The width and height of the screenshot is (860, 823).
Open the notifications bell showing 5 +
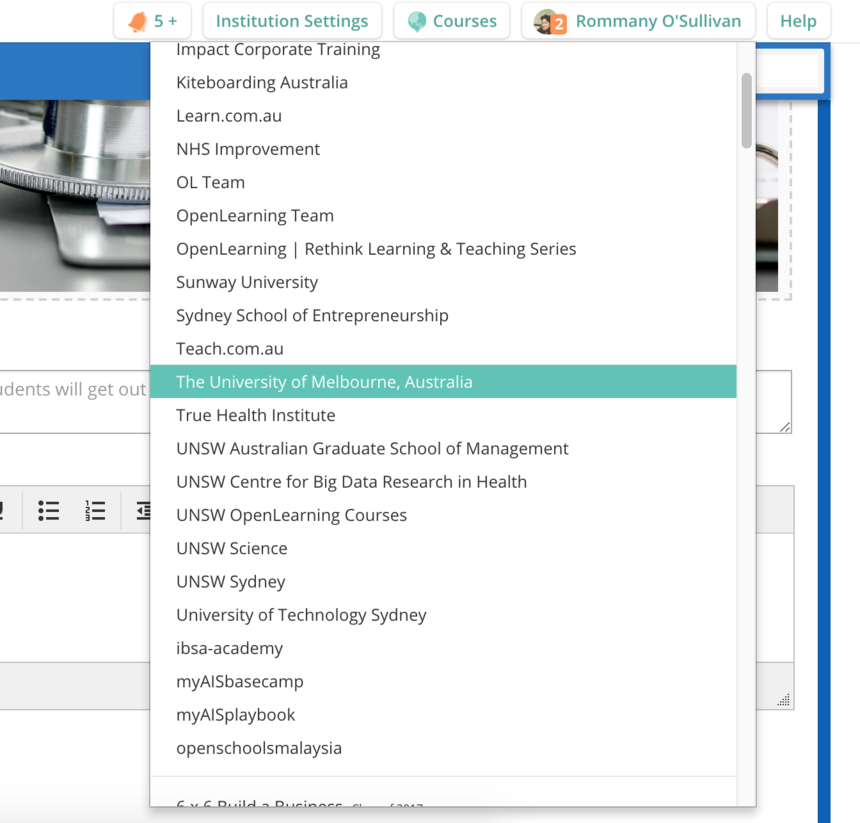click(152, 21)
